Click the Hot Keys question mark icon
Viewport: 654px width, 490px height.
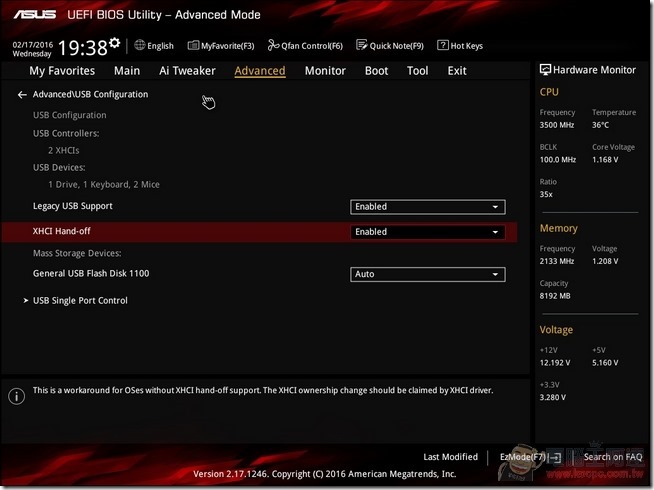[x=443, y=45]
